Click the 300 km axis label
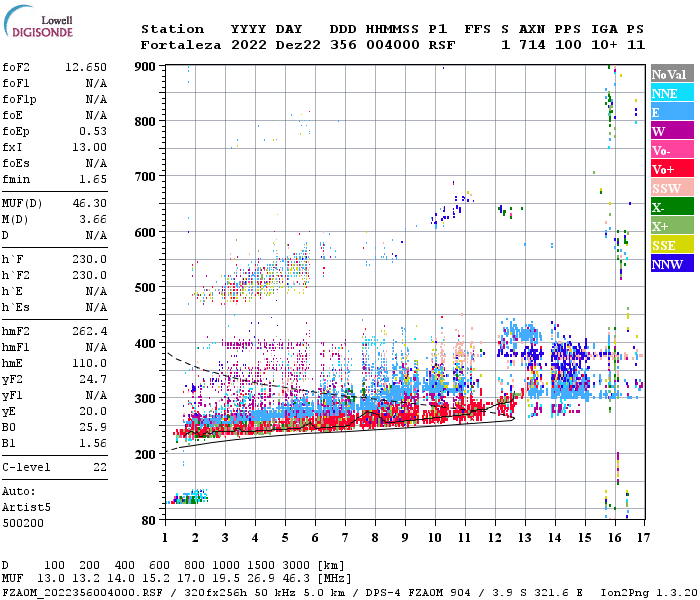 pyautogui.click(x=145, y=399)
